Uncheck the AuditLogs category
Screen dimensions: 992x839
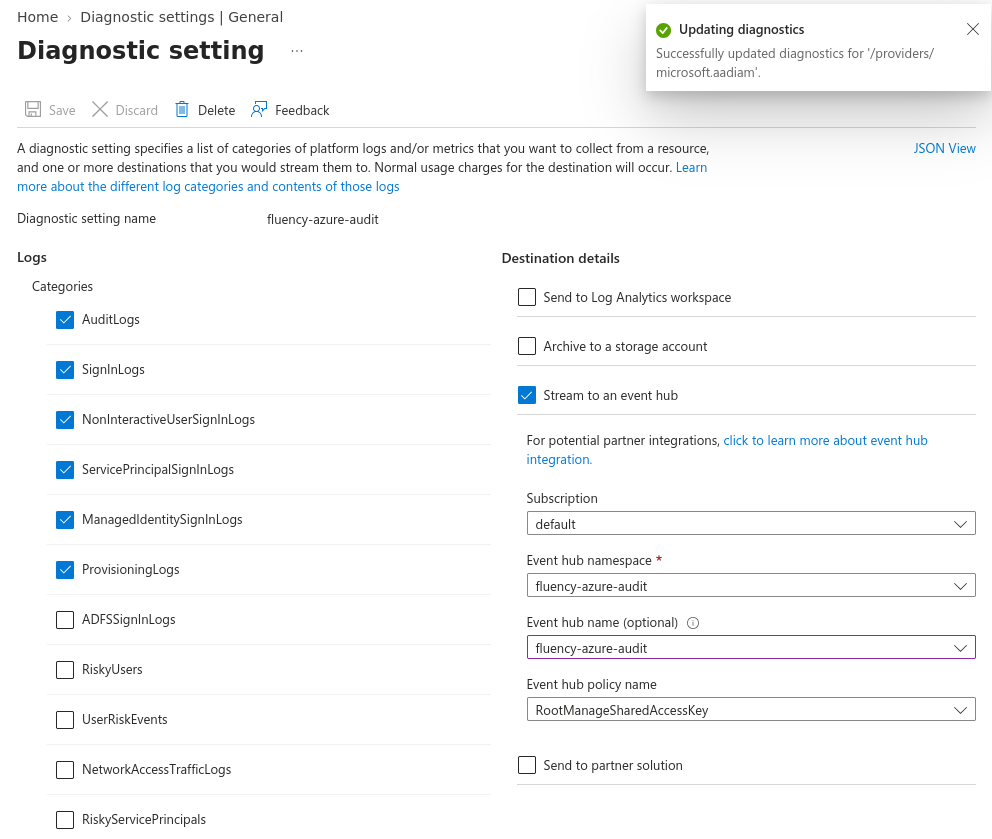[x=65, y=320]
